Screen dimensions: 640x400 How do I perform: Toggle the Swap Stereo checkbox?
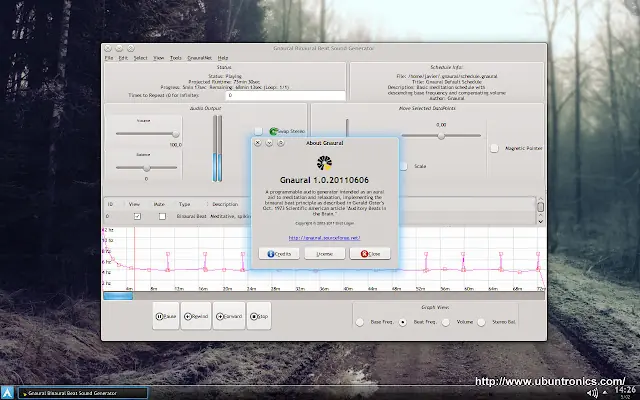pyautogui.click(x=258, y=131)
